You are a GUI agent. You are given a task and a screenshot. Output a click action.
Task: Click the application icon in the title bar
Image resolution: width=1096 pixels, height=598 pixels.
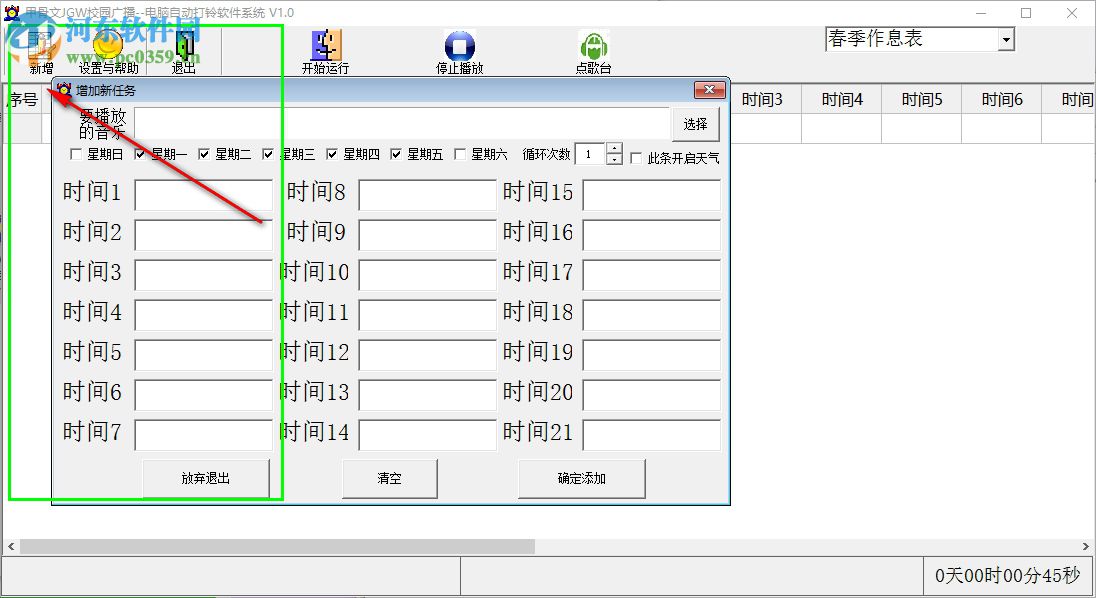[10, 13]
